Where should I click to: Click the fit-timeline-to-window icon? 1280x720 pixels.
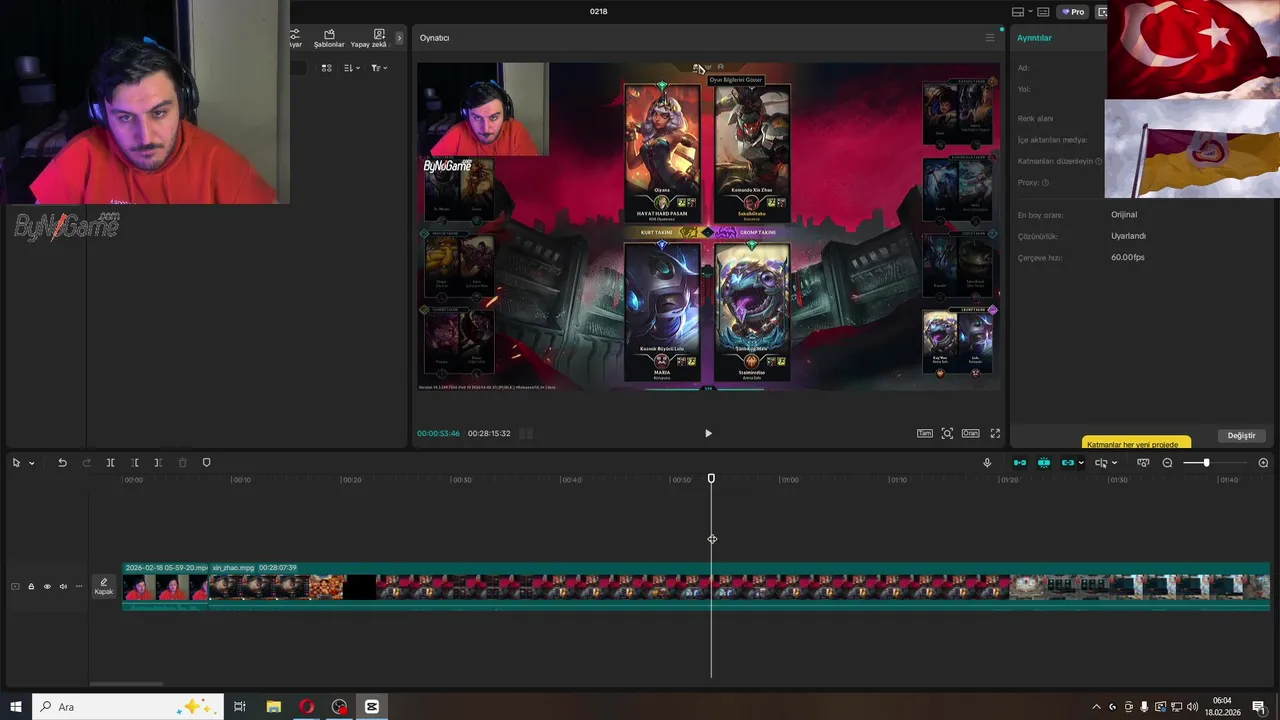(1143, 463)
